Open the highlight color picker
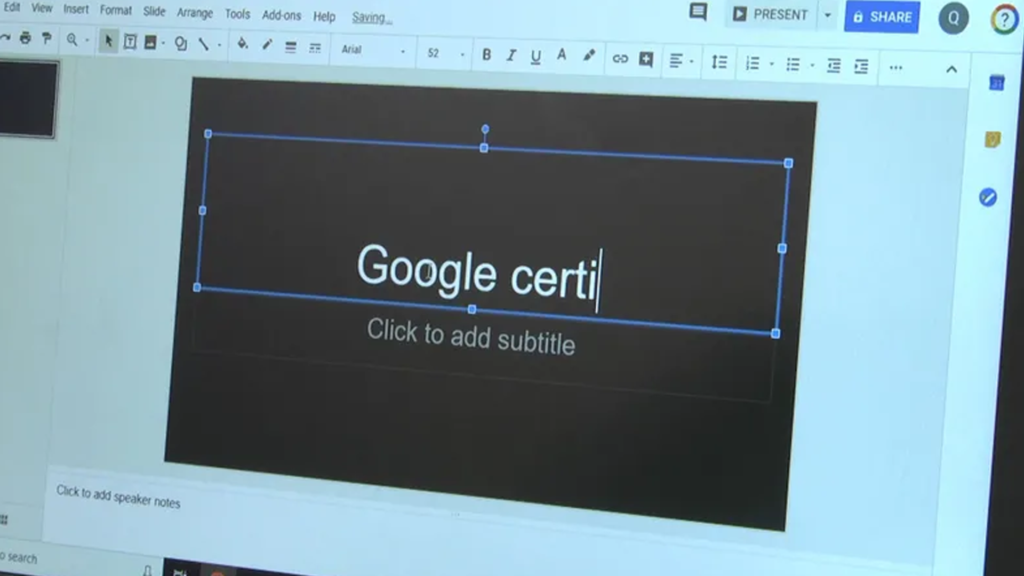The width and height of the screenshot is (1024, 576). [588, 57]
